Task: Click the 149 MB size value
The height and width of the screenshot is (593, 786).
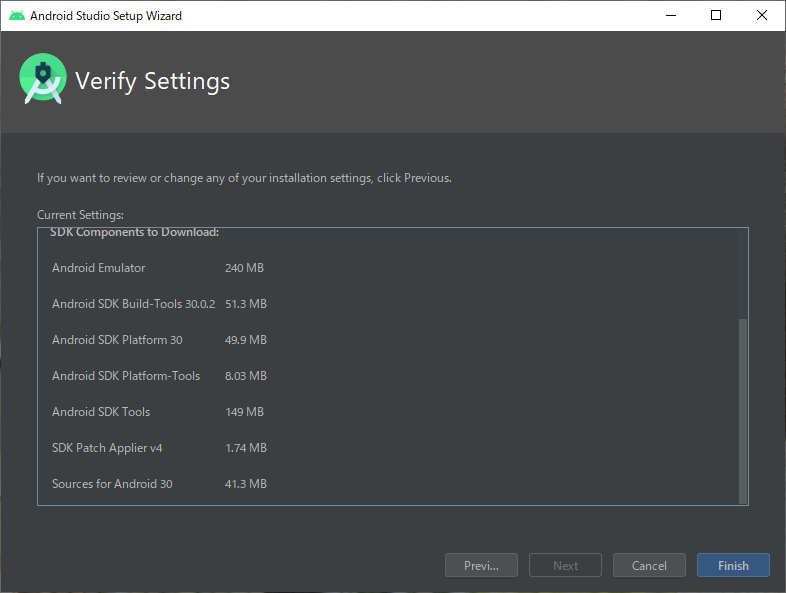Action: tap(244, 412)
